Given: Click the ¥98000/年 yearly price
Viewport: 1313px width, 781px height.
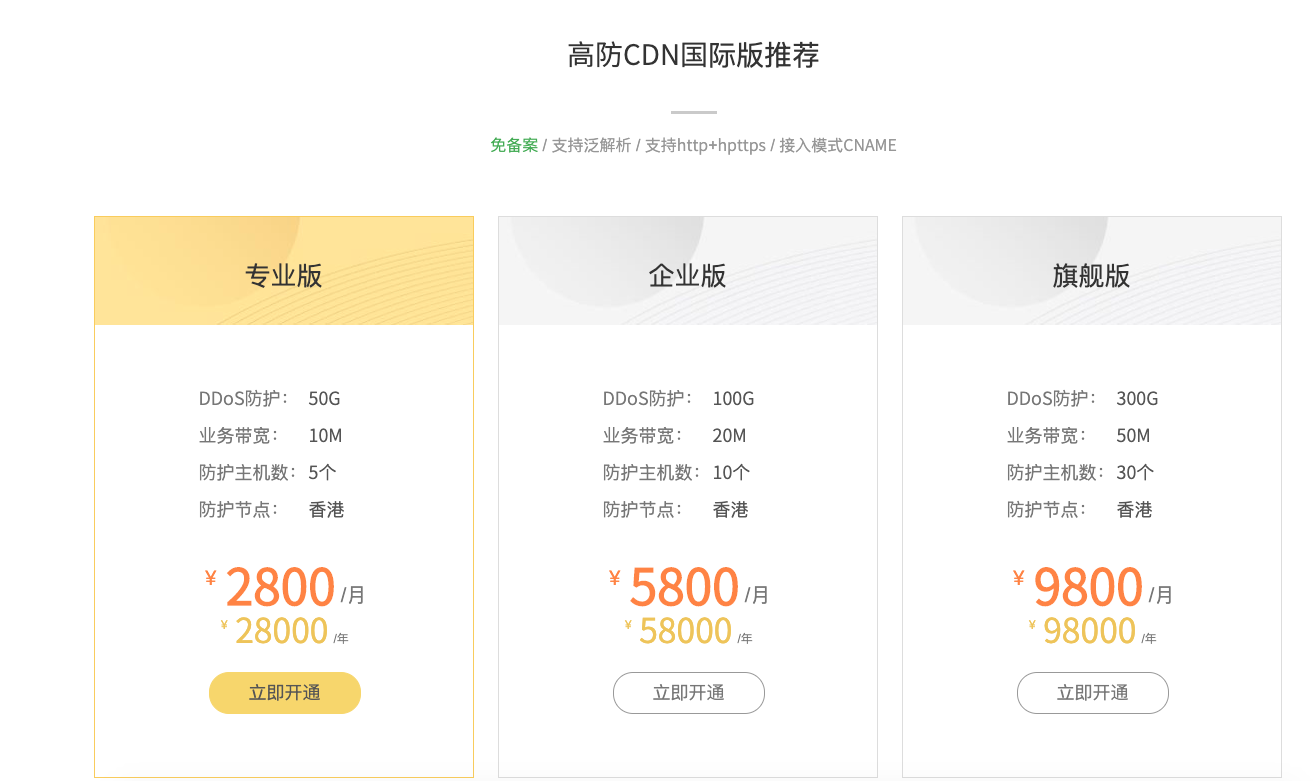Looking at the screenshot, I should click(1090, 631).
